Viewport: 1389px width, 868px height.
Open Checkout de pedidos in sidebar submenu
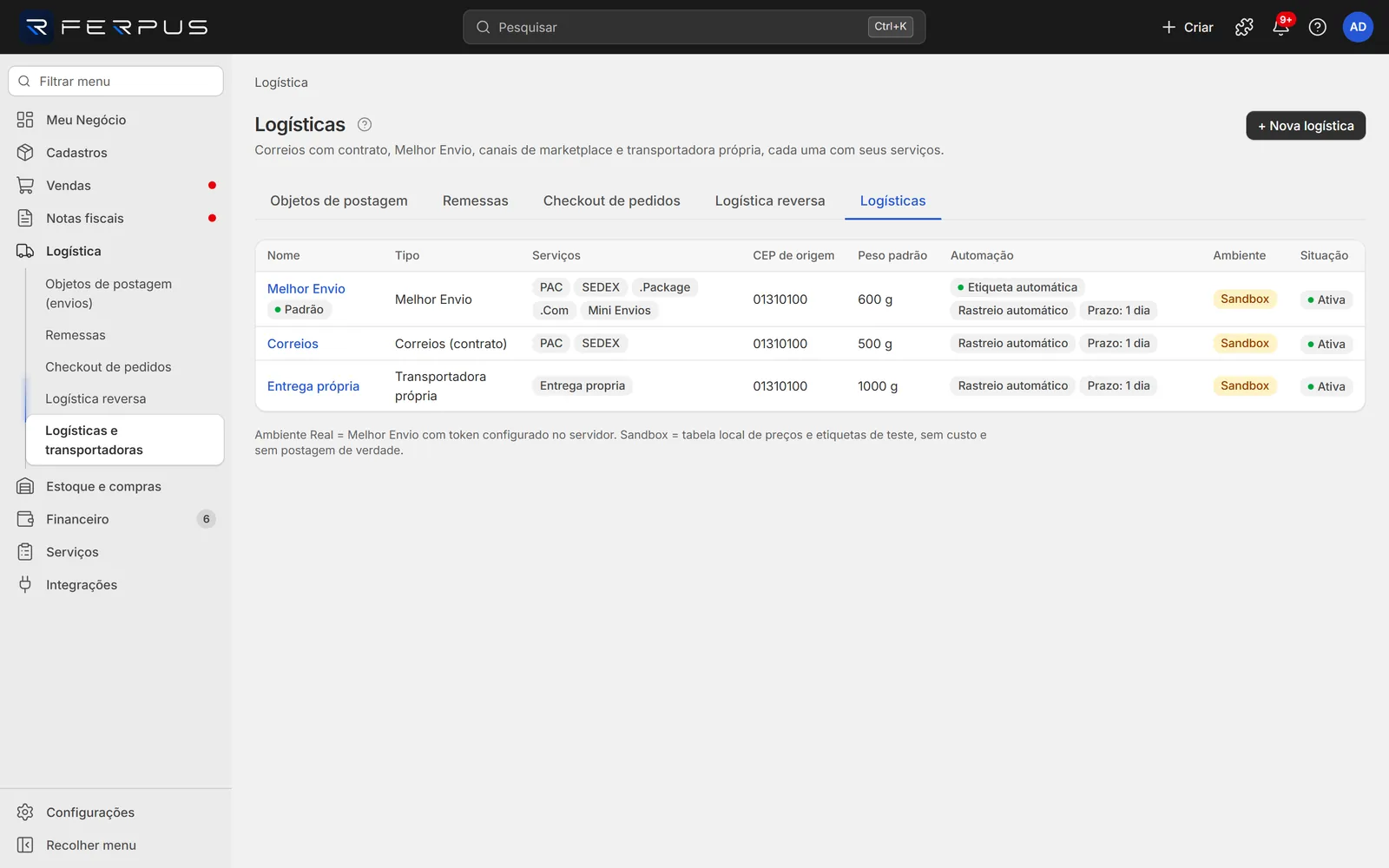(125, 367)
